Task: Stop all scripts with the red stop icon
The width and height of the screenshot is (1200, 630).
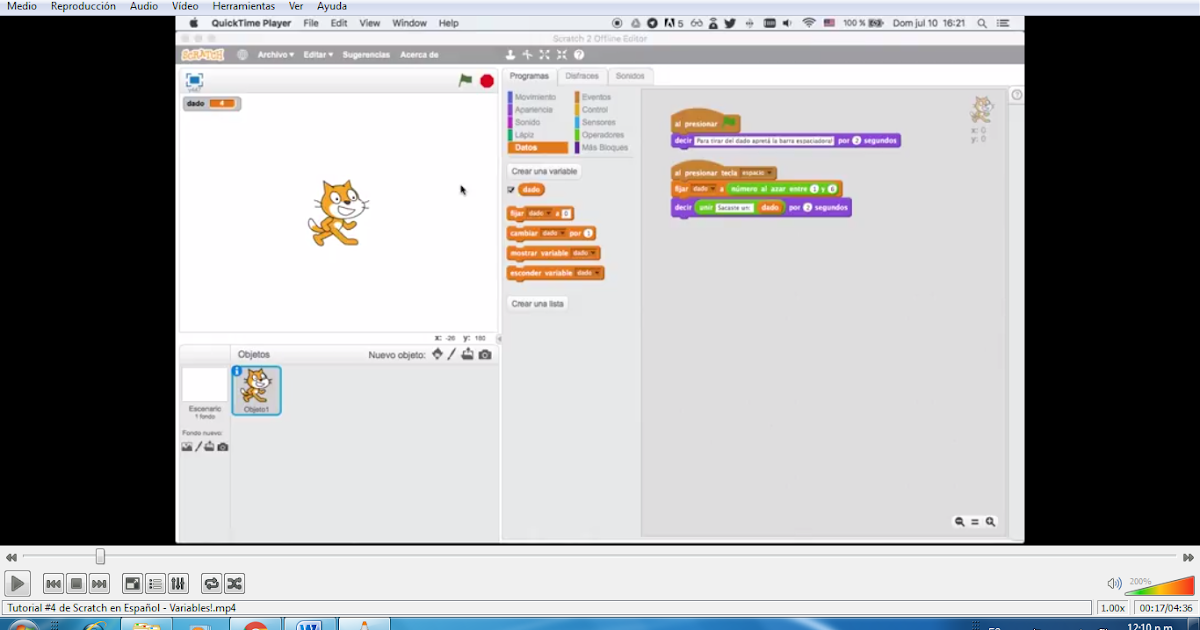Action: 485,80
